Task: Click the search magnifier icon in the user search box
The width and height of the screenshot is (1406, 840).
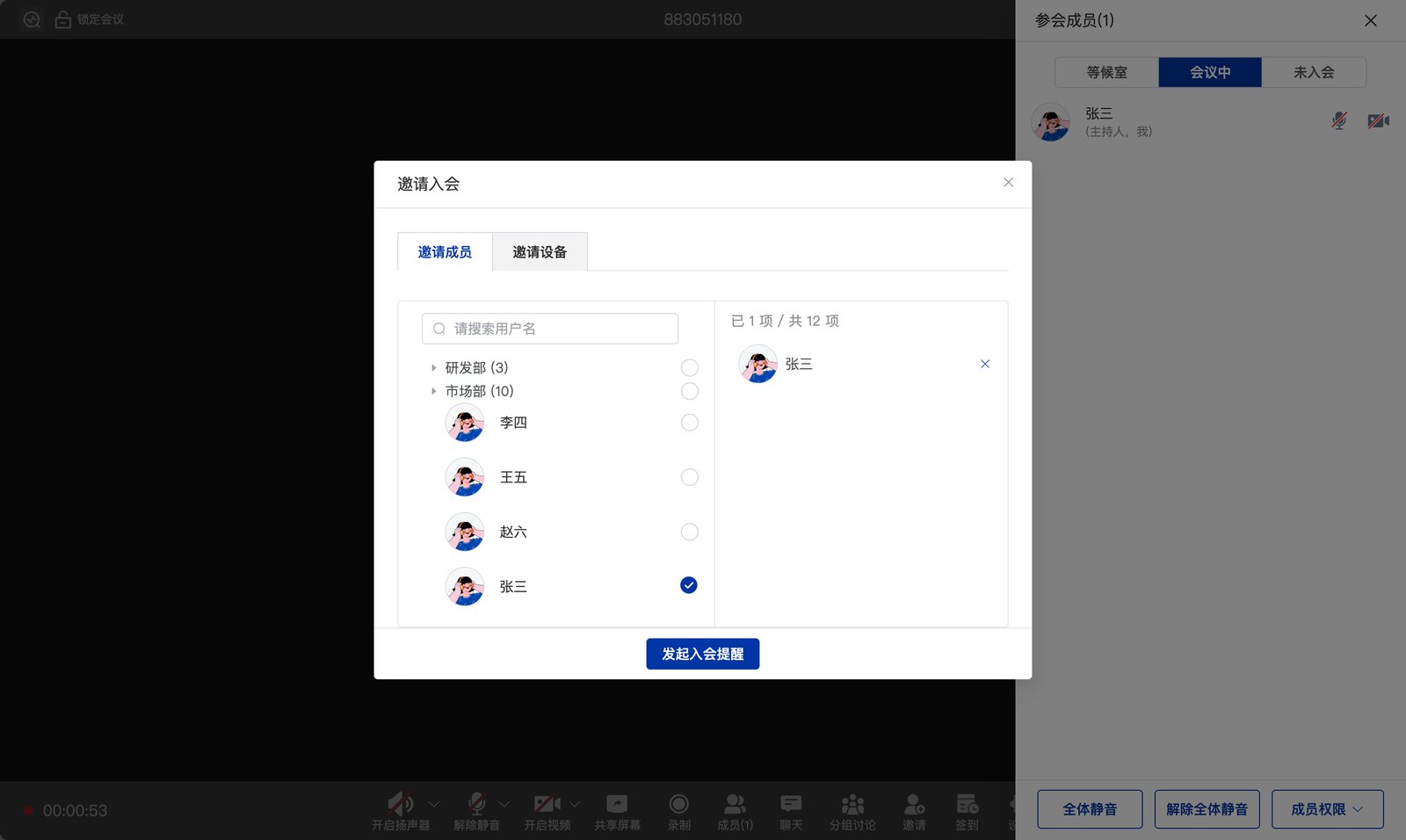Action: (x=439, y=329)
